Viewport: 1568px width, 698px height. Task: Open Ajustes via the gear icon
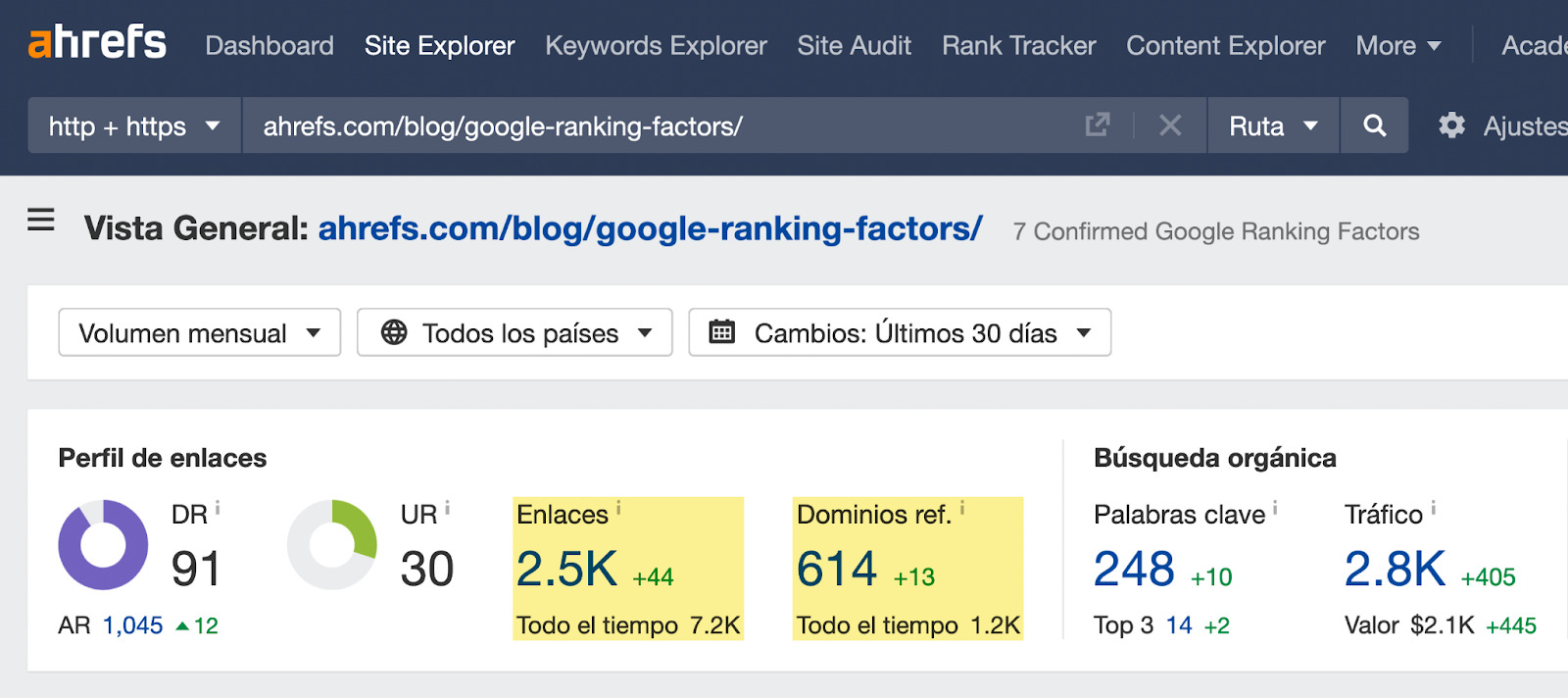click(1451, 125)
